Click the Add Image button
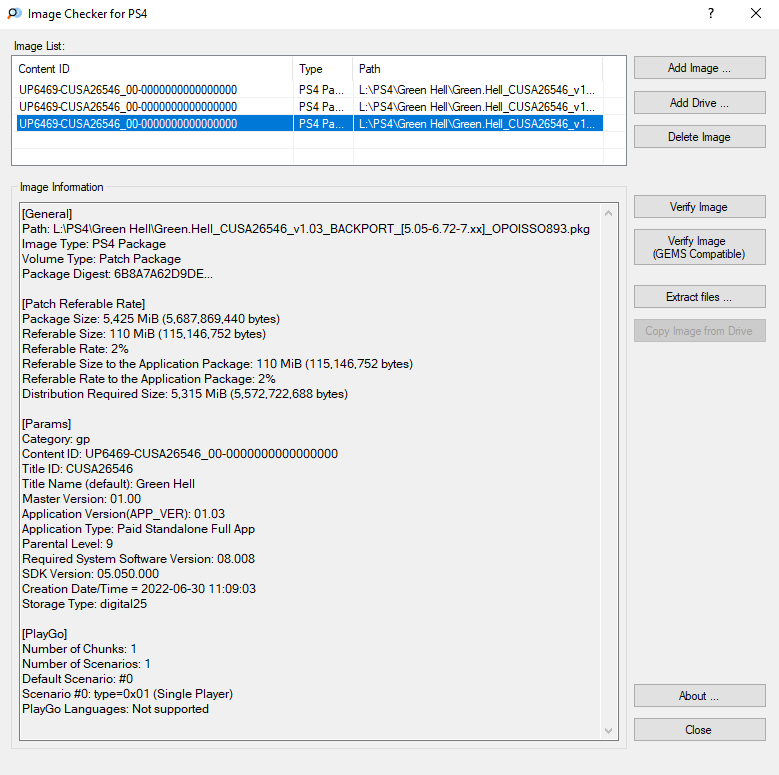Screen dimensions: 779x775 700,68
